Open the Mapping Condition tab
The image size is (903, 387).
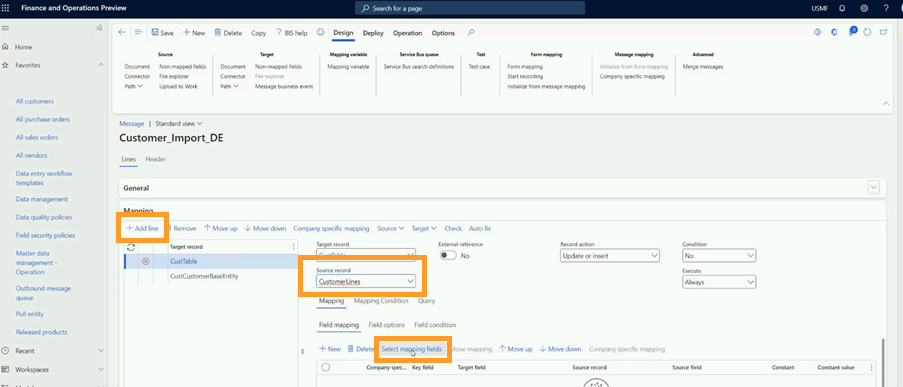pyautogui.click(x=381, y=301)
